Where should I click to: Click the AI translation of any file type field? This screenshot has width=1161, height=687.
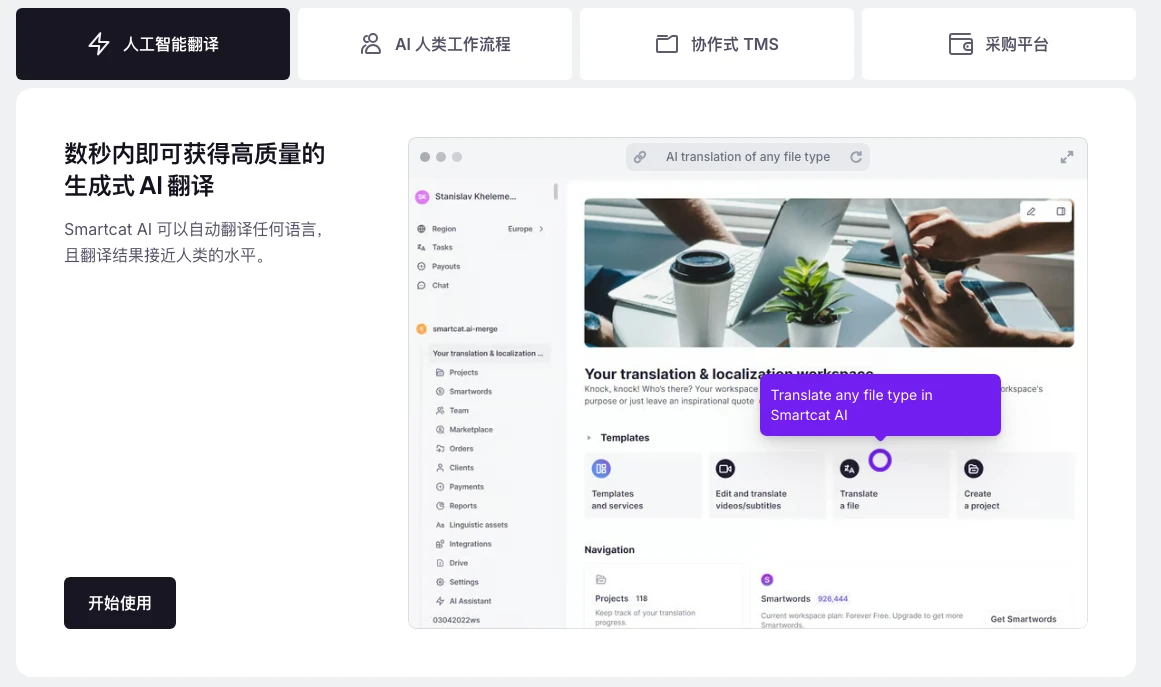tap(748, 157)
